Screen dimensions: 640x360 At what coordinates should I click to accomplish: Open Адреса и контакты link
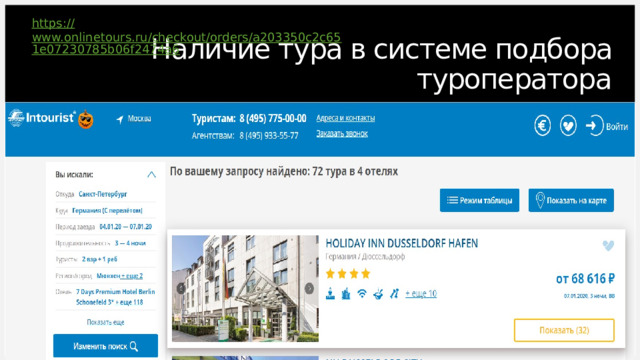[345, 118]
